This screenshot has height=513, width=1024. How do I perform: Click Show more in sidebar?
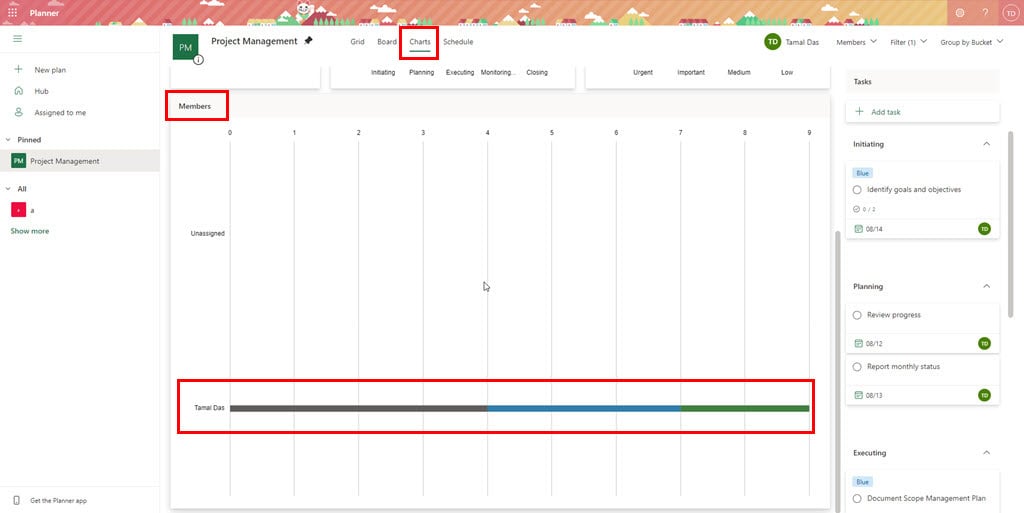point(29,231)
